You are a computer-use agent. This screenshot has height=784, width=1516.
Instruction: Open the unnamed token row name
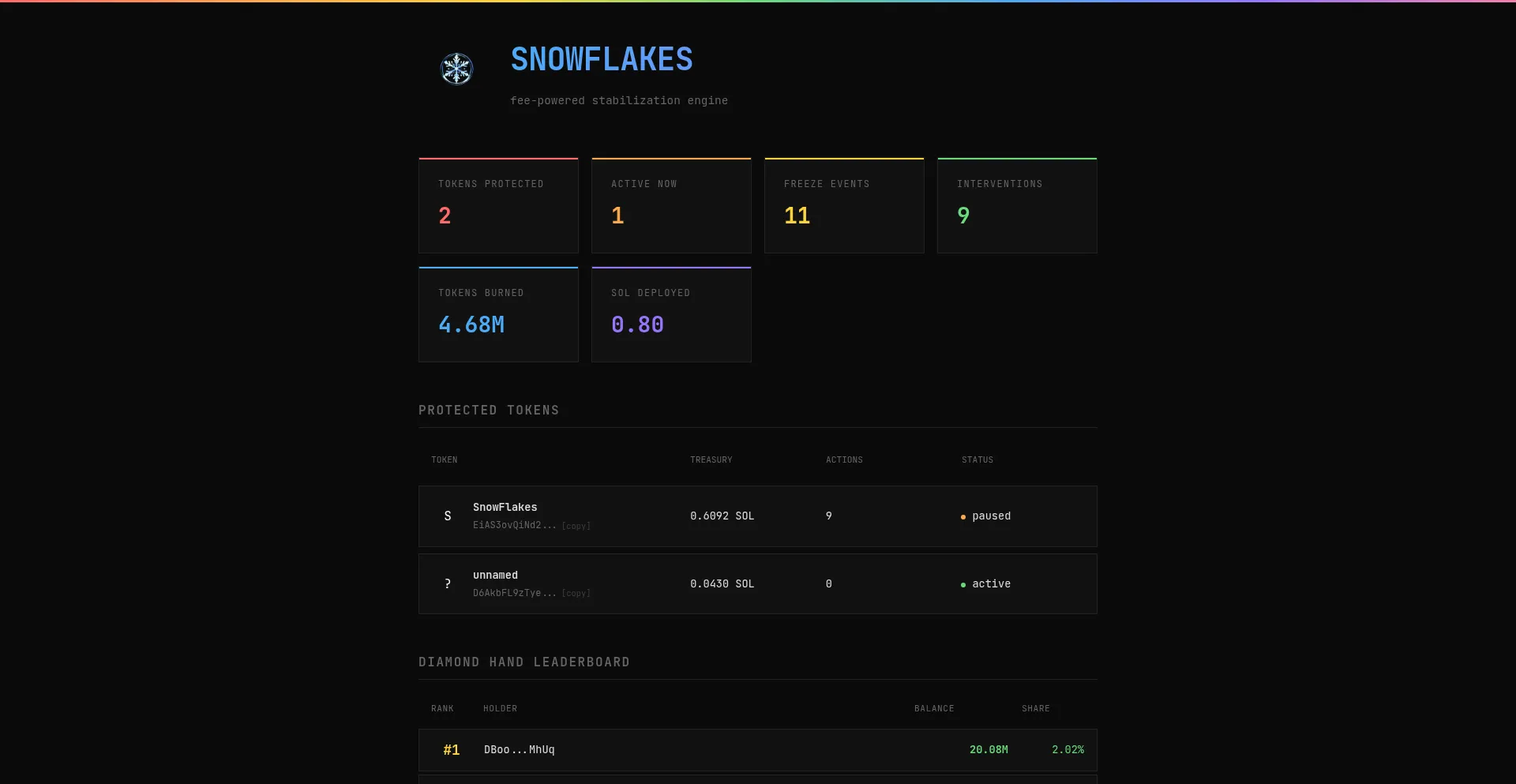[495, 575]
